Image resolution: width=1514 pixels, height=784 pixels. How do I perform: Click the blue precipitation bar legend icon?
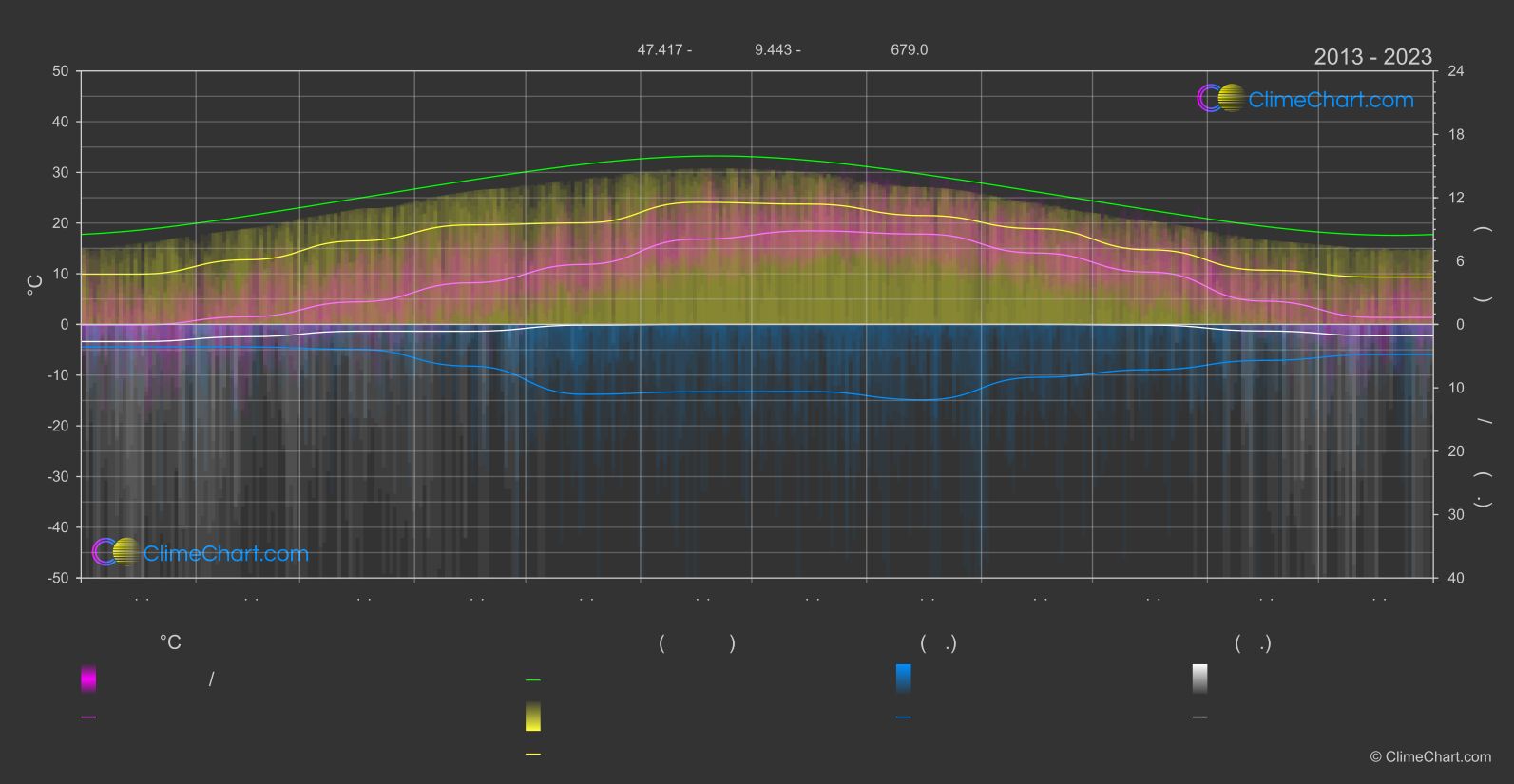[903, 679]
